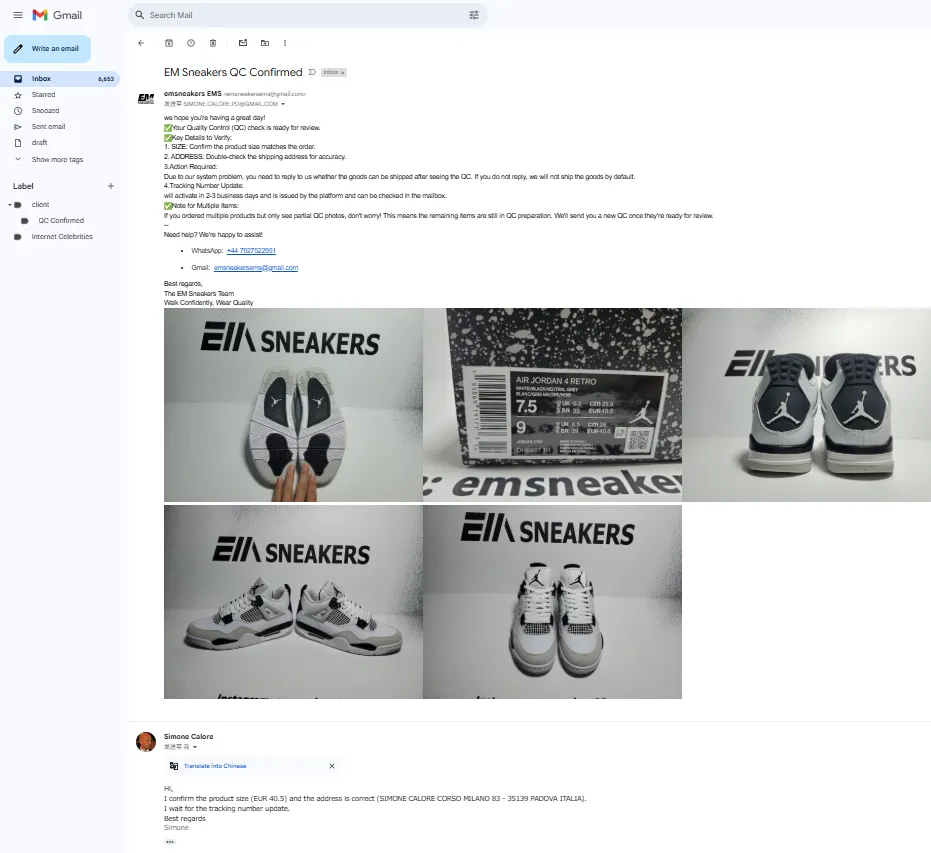Click the search magnifier icon

pos(140,15)
